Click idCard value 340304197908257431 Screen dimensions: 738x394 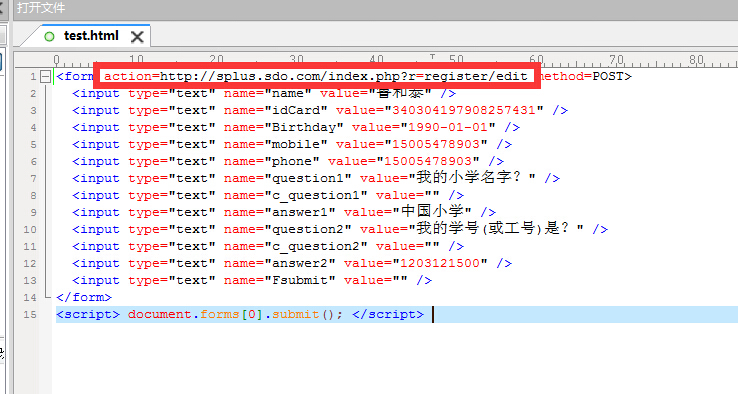tap(464, 110)
